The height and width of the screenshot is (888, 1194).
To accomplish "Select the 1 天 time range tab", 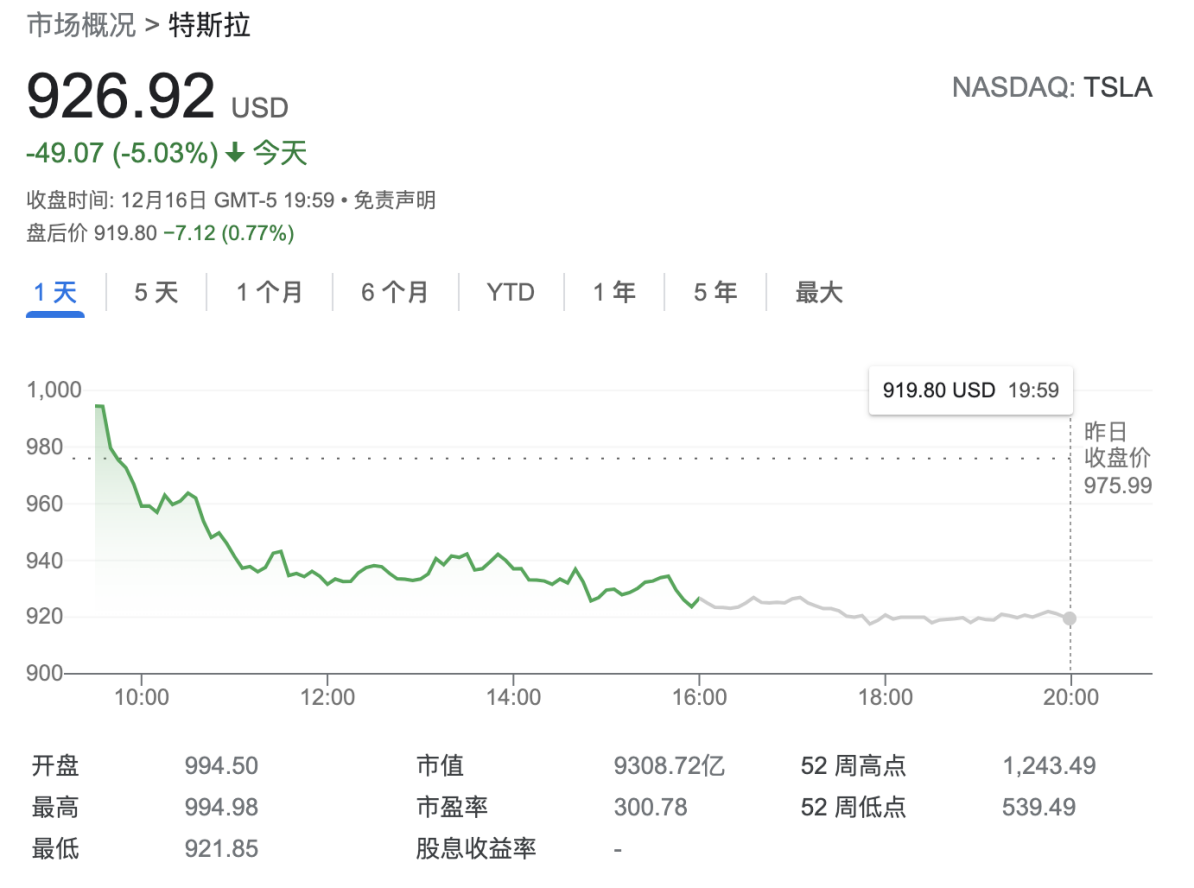I will (55, 293).
